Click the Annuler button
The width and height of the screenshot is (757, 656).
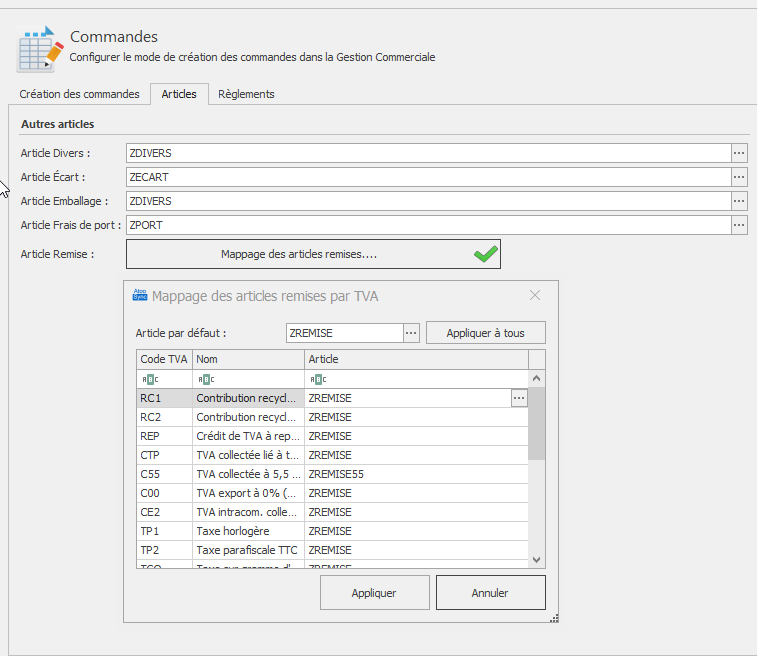tap(491, 593)
